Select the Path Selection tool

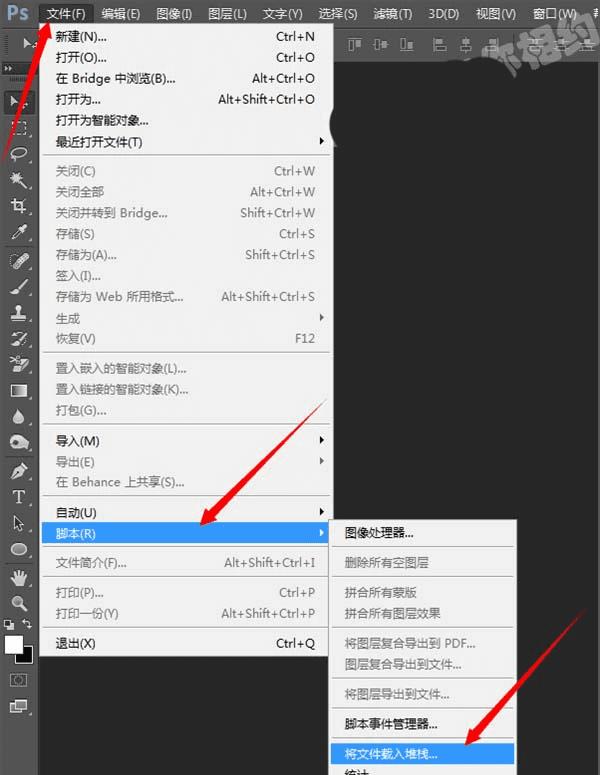pos(19,523)
